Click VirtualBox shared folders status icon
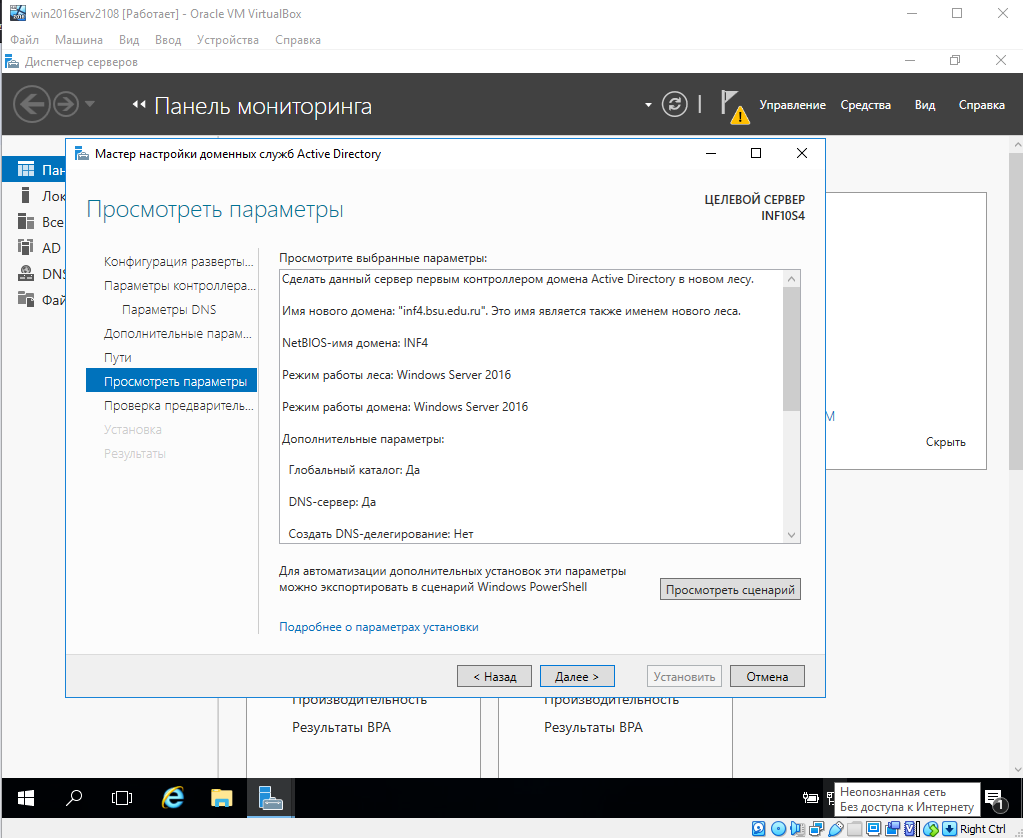 [855, 829]
